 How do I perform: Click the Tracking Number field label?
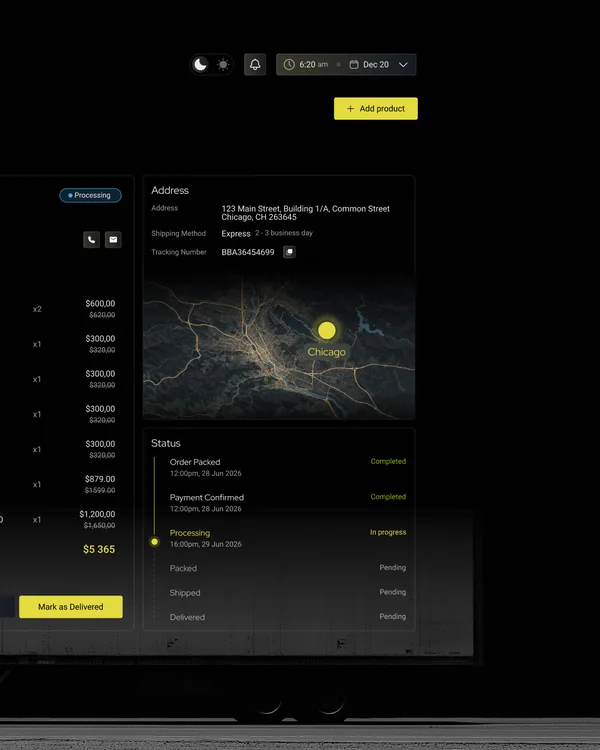point(179,252)
